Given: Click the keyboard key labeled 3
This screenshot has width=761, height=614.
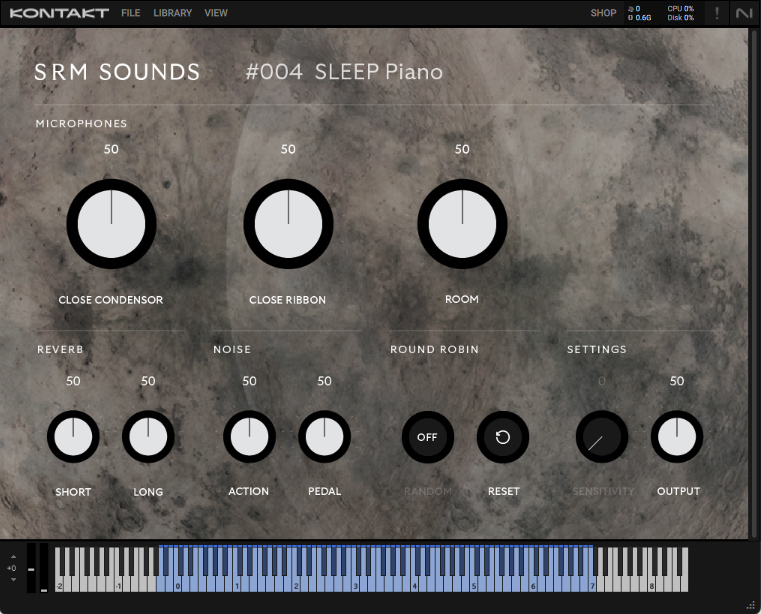Looking at the screenshot, I should [356, 582].
